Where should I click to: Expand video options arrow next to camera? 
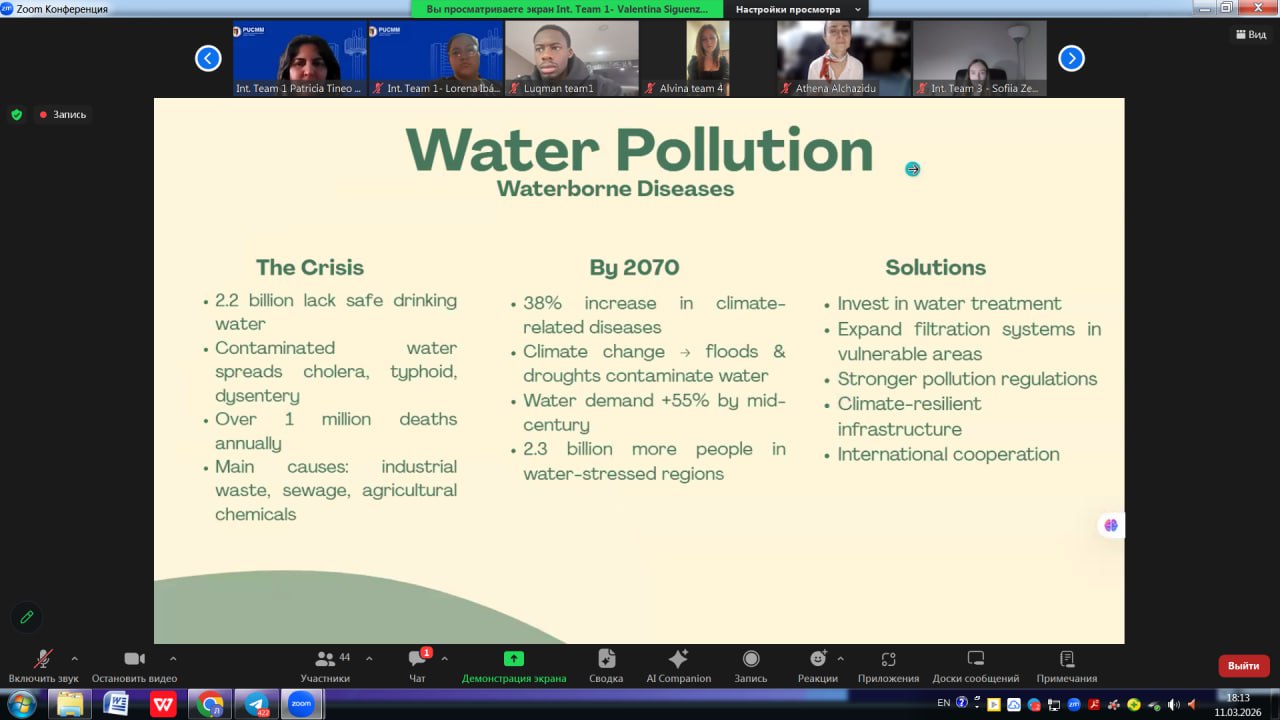[x=173, y=658]
